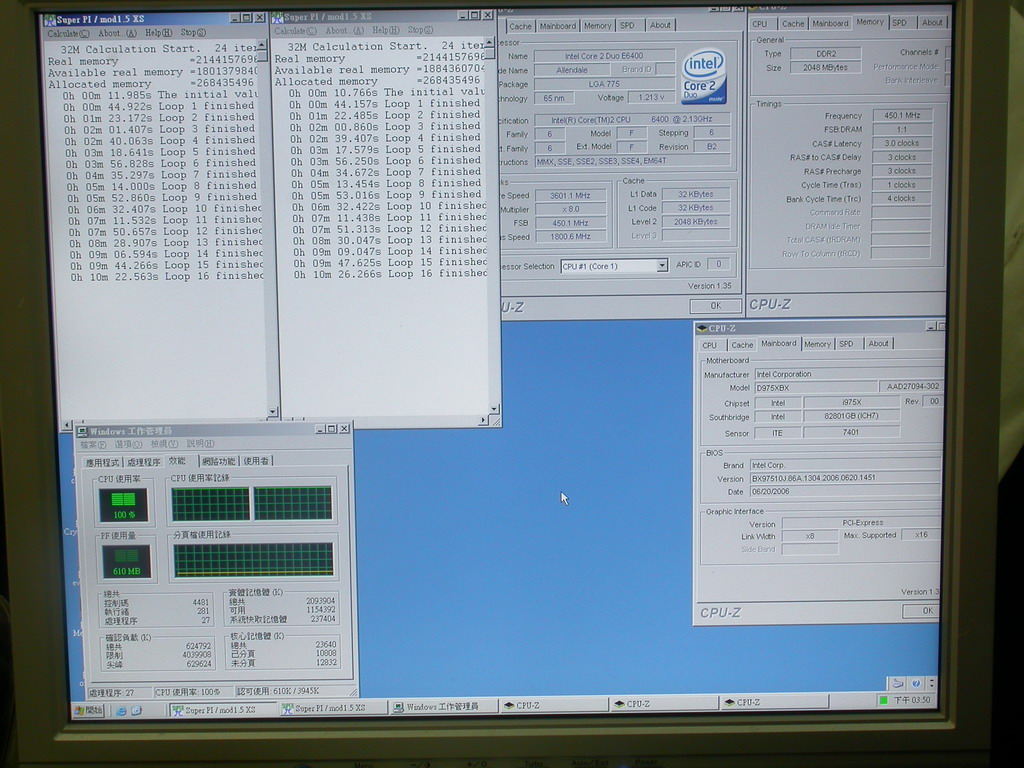Open the Start menu
The width and height of the screenshot is (1024, 768).
tap(88, 711)
